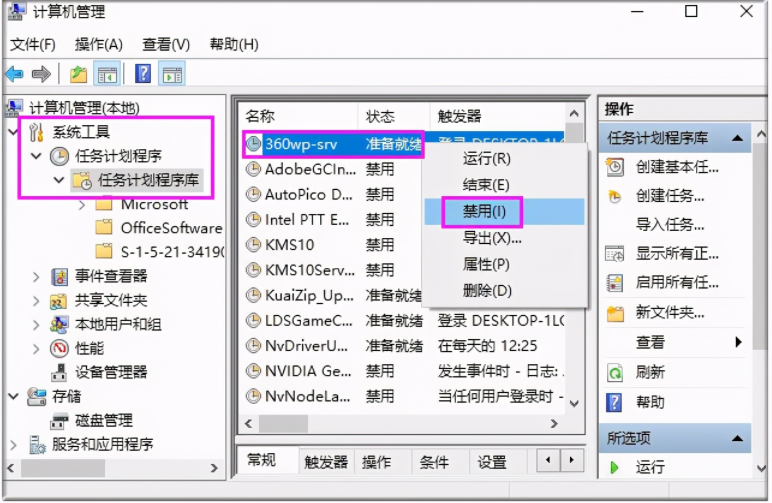Click the task list vertical scrollbar down arrow
This screenshot has height=503, width=772.
point(574,402)
